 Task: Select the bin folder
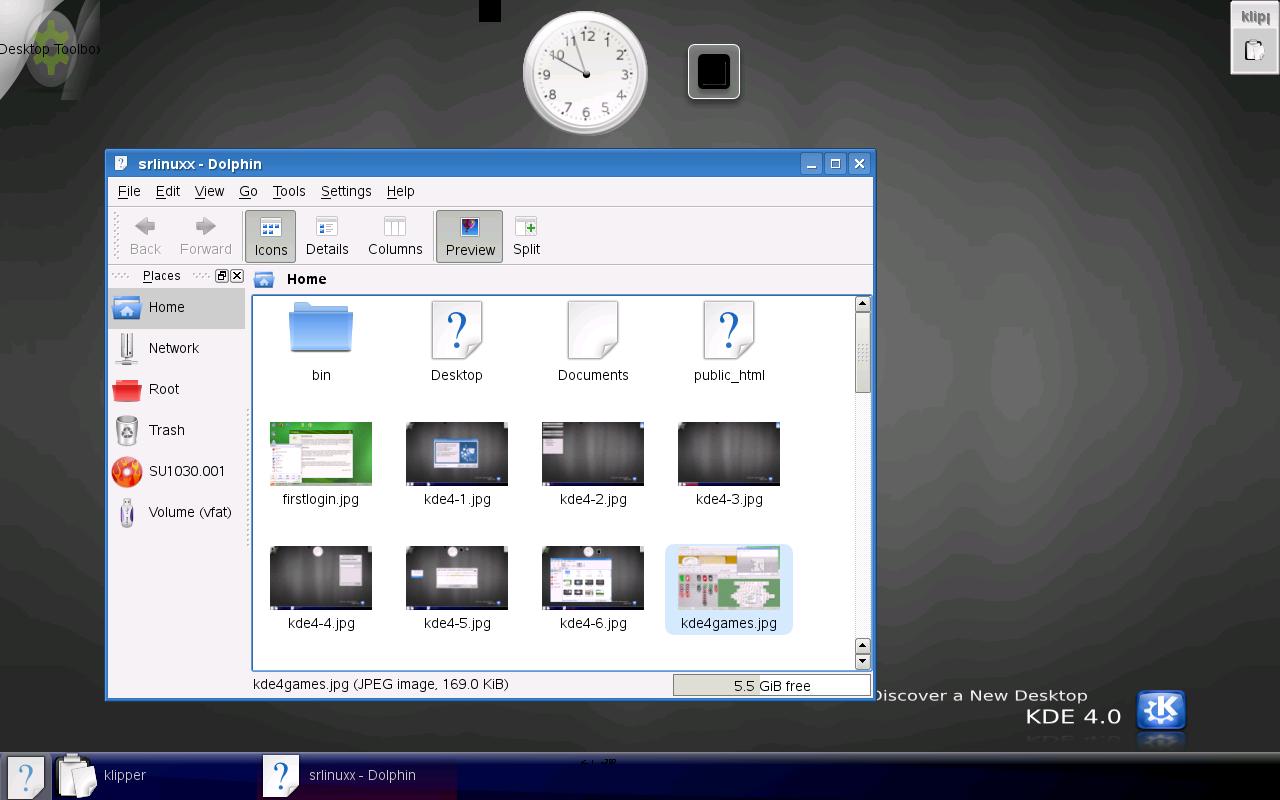pos(321,342)
